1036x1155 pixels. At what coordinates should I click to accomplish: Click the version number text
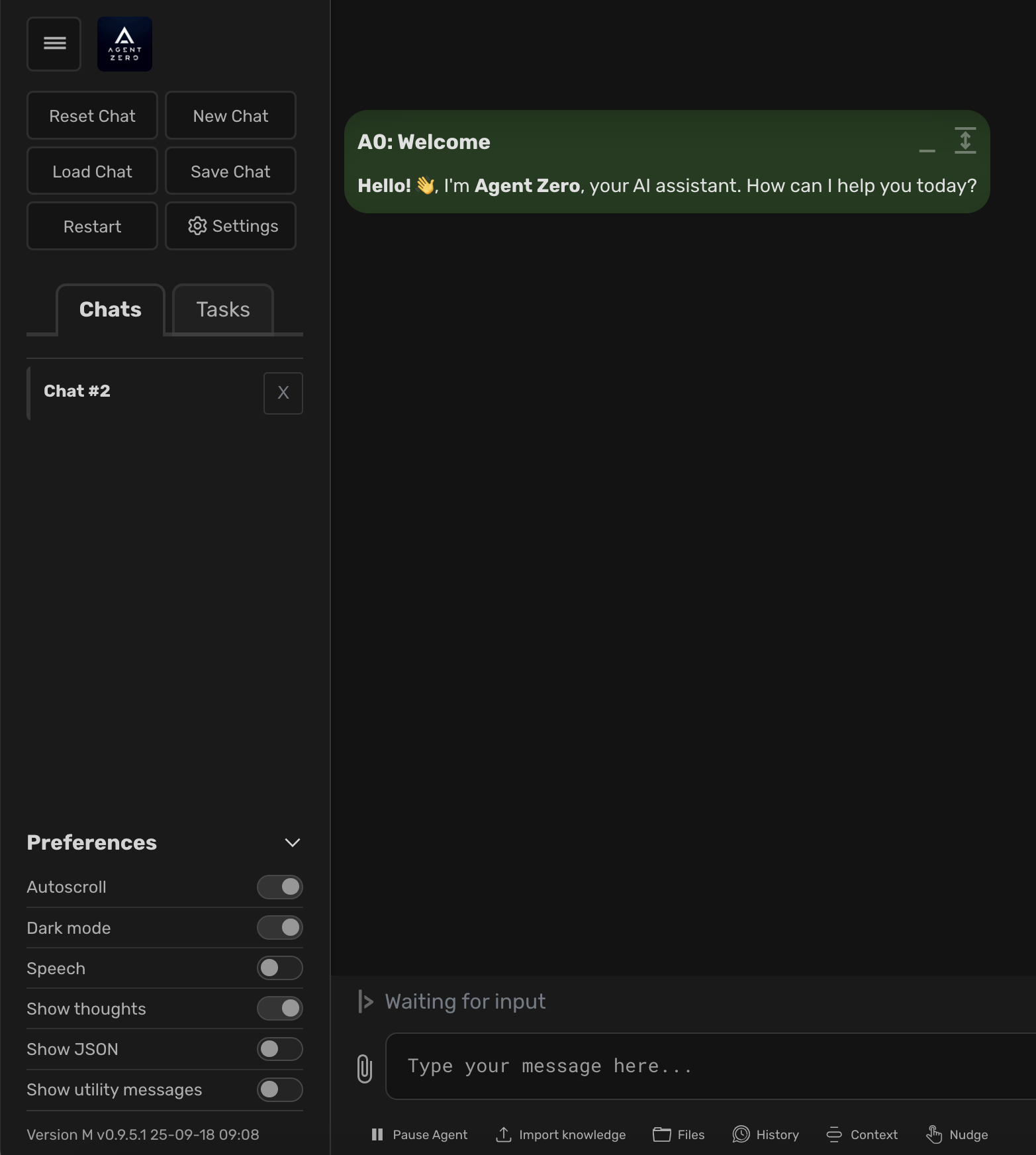tap(143, 1134)
